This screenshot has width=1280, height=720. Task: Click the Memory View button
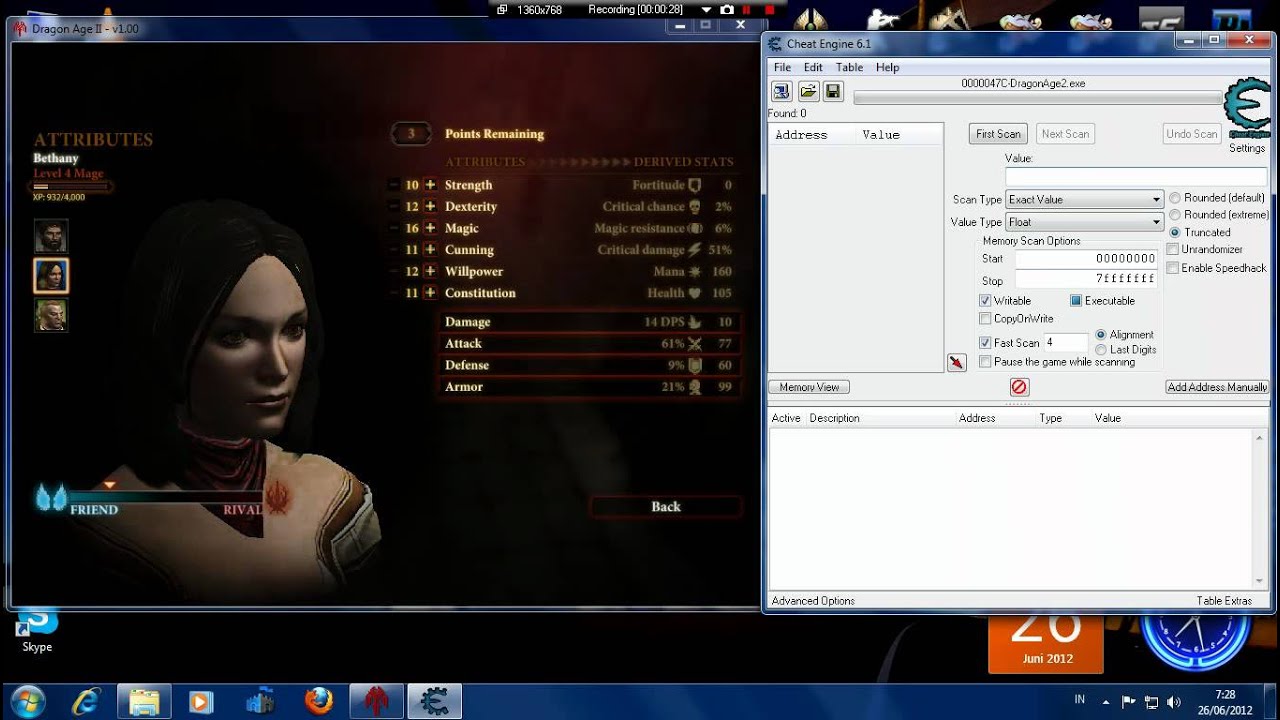809,387
